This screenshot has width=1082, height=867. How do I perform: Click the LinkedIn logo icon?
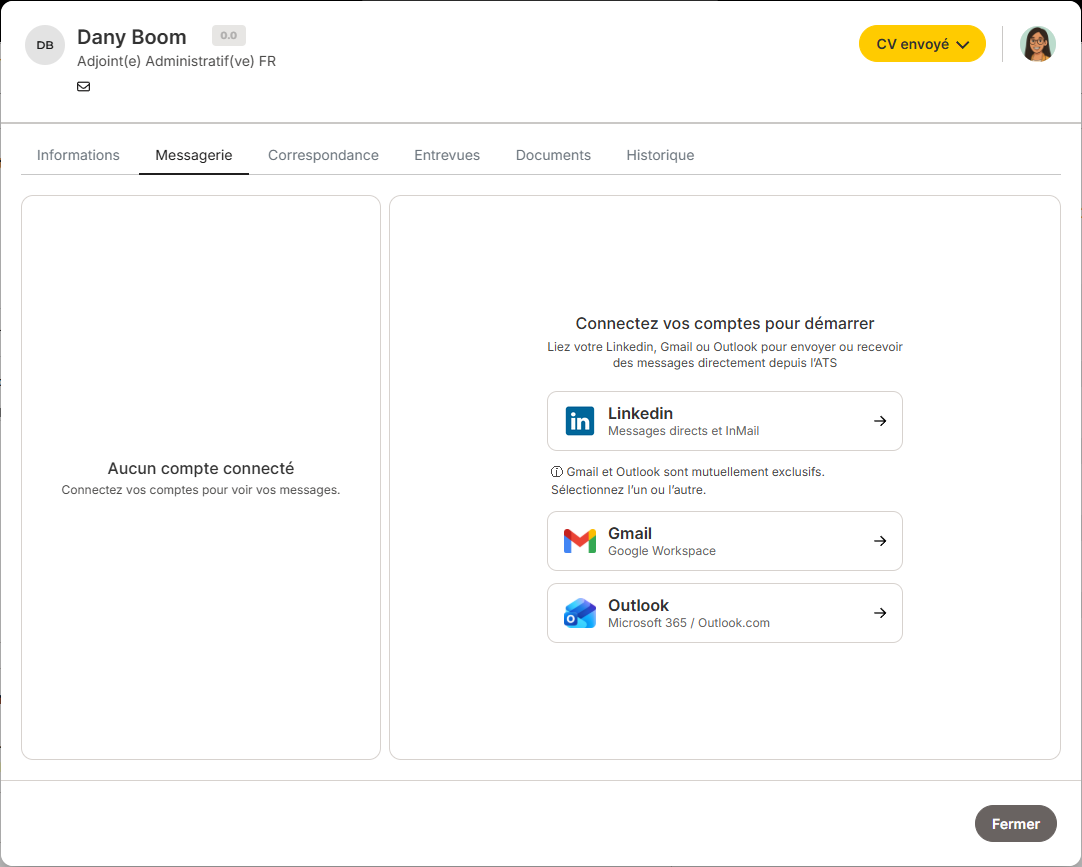click(x=580, y=421)
